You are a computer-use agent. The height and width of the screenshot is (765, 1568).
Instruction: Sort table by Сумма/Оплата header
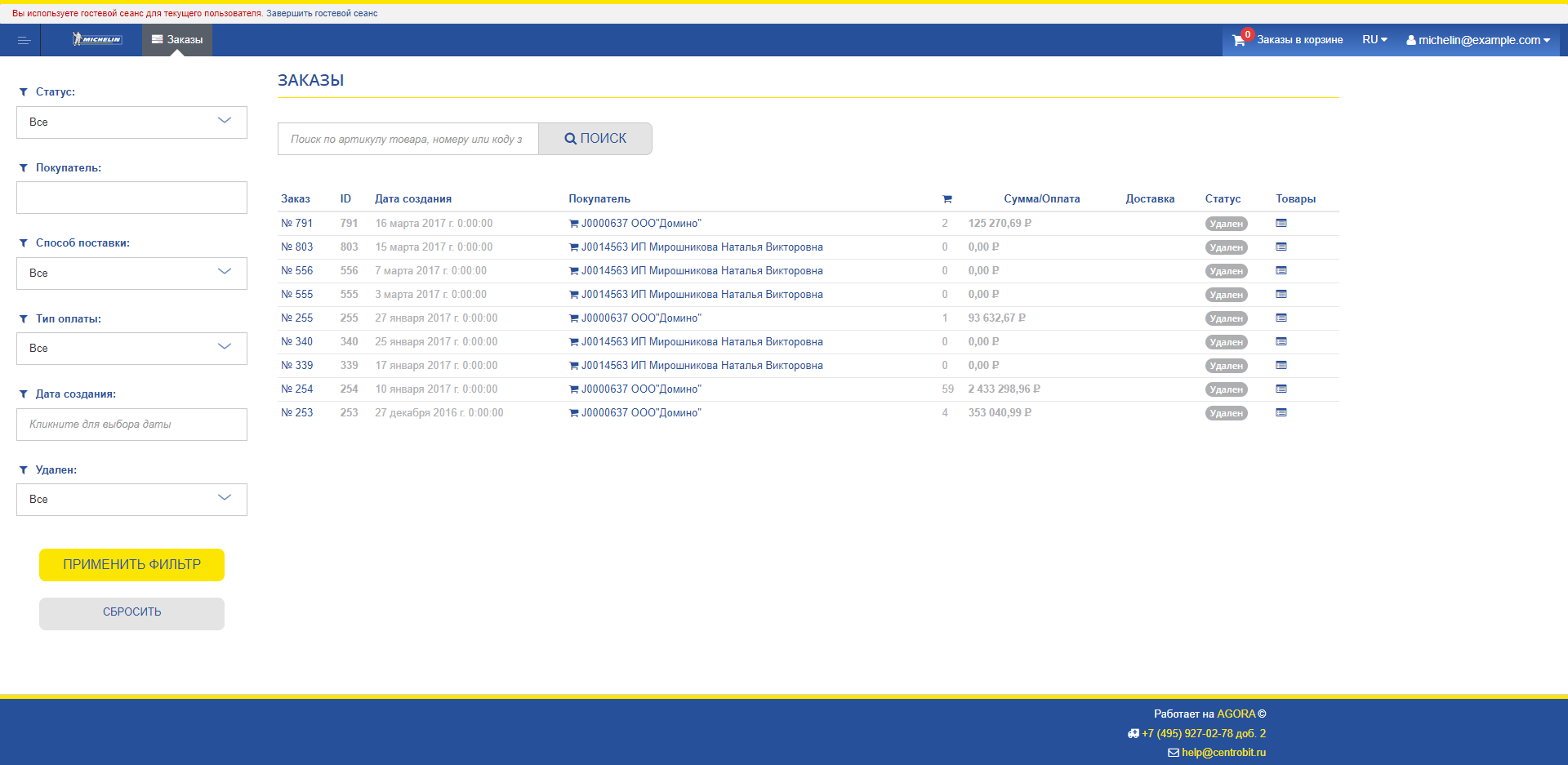(1041, 199)
